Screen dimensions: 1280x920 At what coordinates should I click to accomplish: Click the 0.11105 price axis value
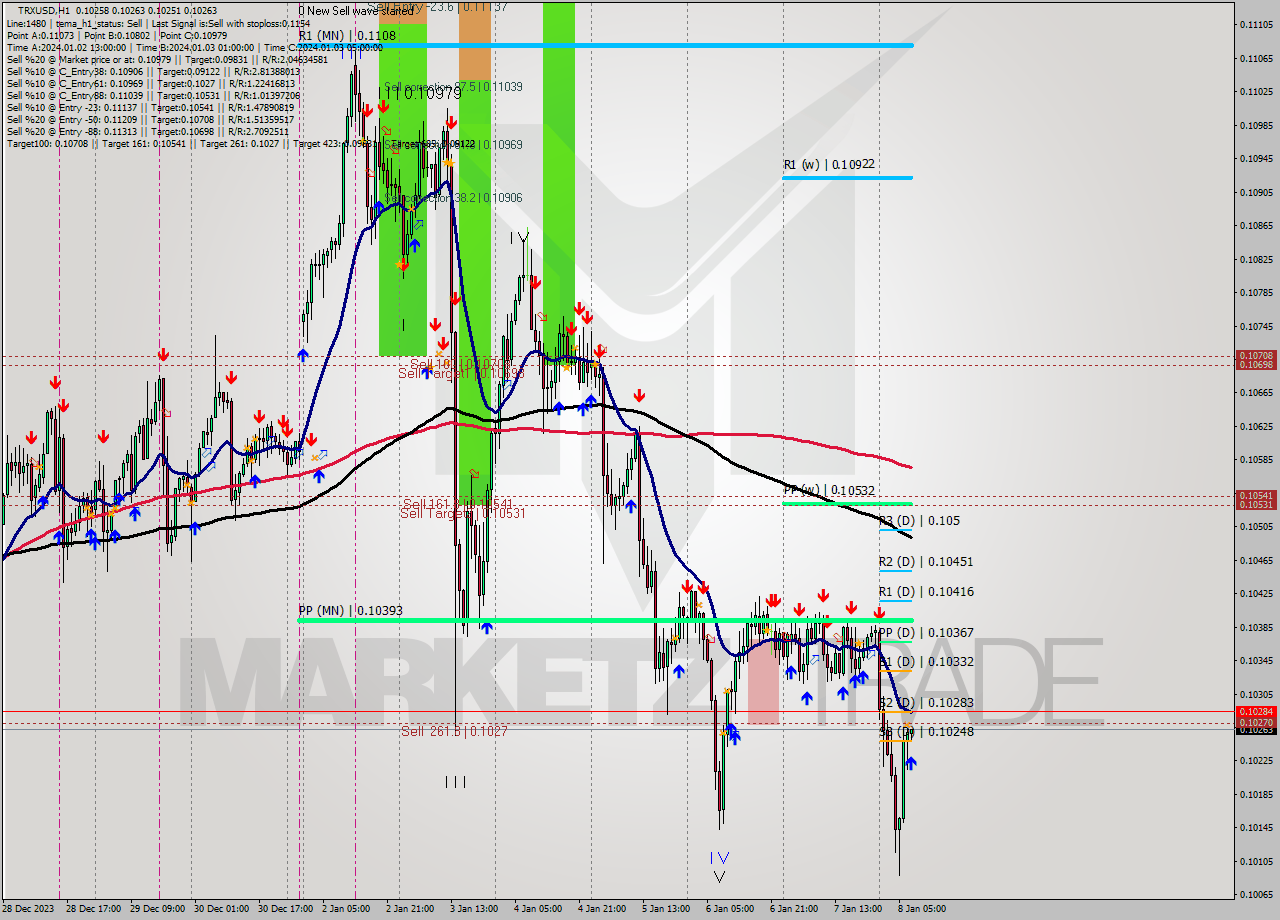pos(1256,24)
